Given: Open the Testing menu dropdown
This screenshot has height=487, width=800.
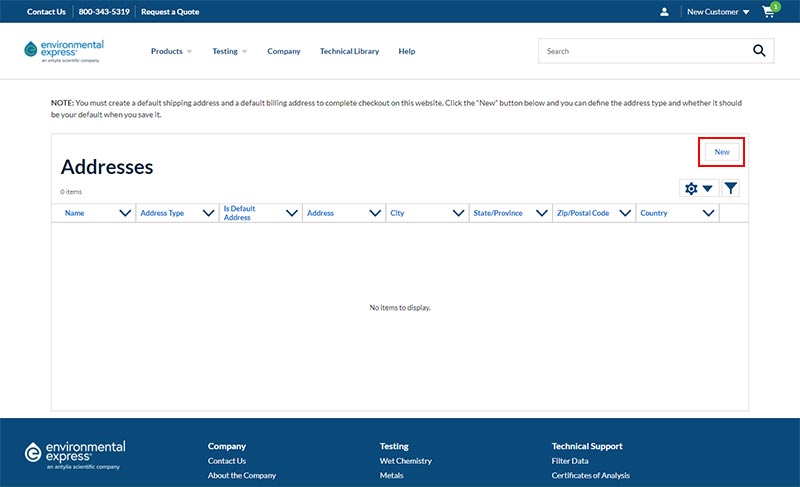Looking at the screenshot, I should (229, 51).
